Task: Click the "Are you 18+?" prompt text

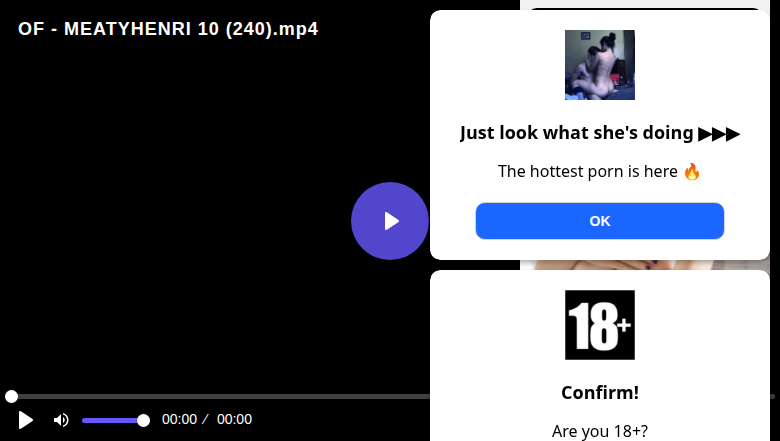Action: (599, 431)
